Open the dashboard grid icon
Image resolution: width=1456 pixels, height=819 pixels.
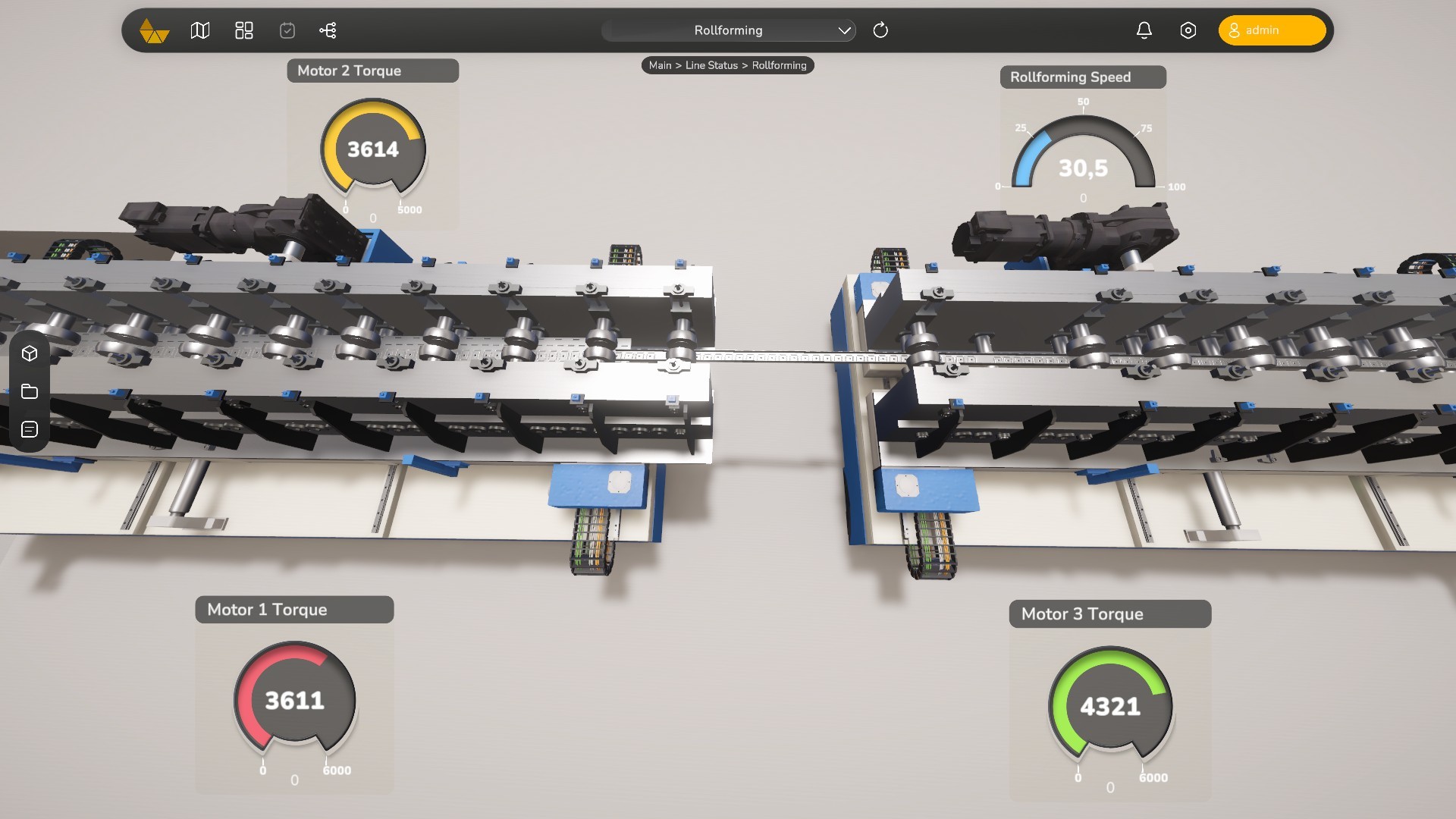[244, 30]
